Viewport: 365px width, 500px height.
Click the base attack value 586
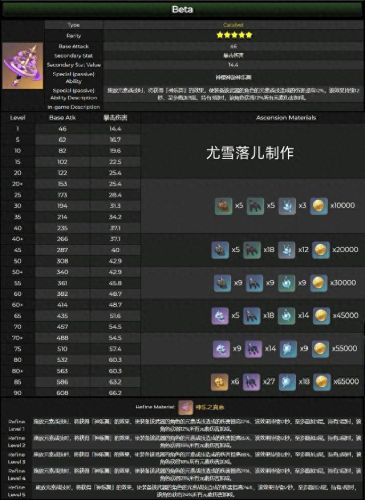point(62,382)
